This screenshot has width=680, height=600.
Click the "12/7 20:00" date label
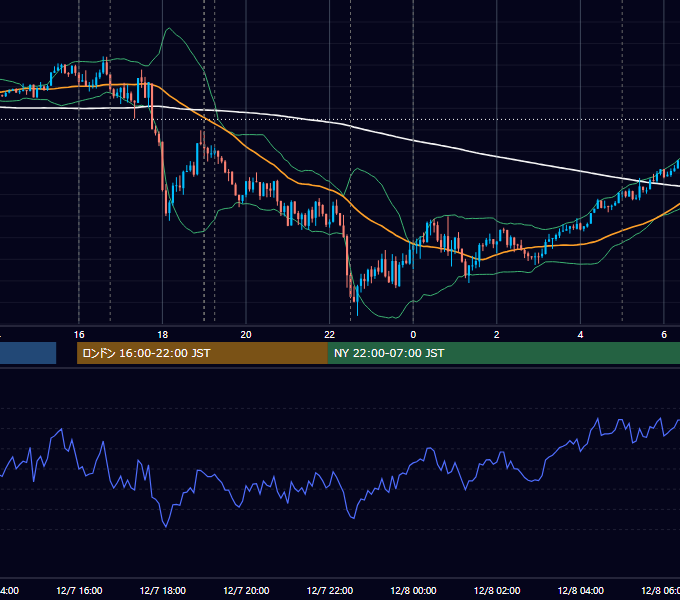[x=246, y=590]
